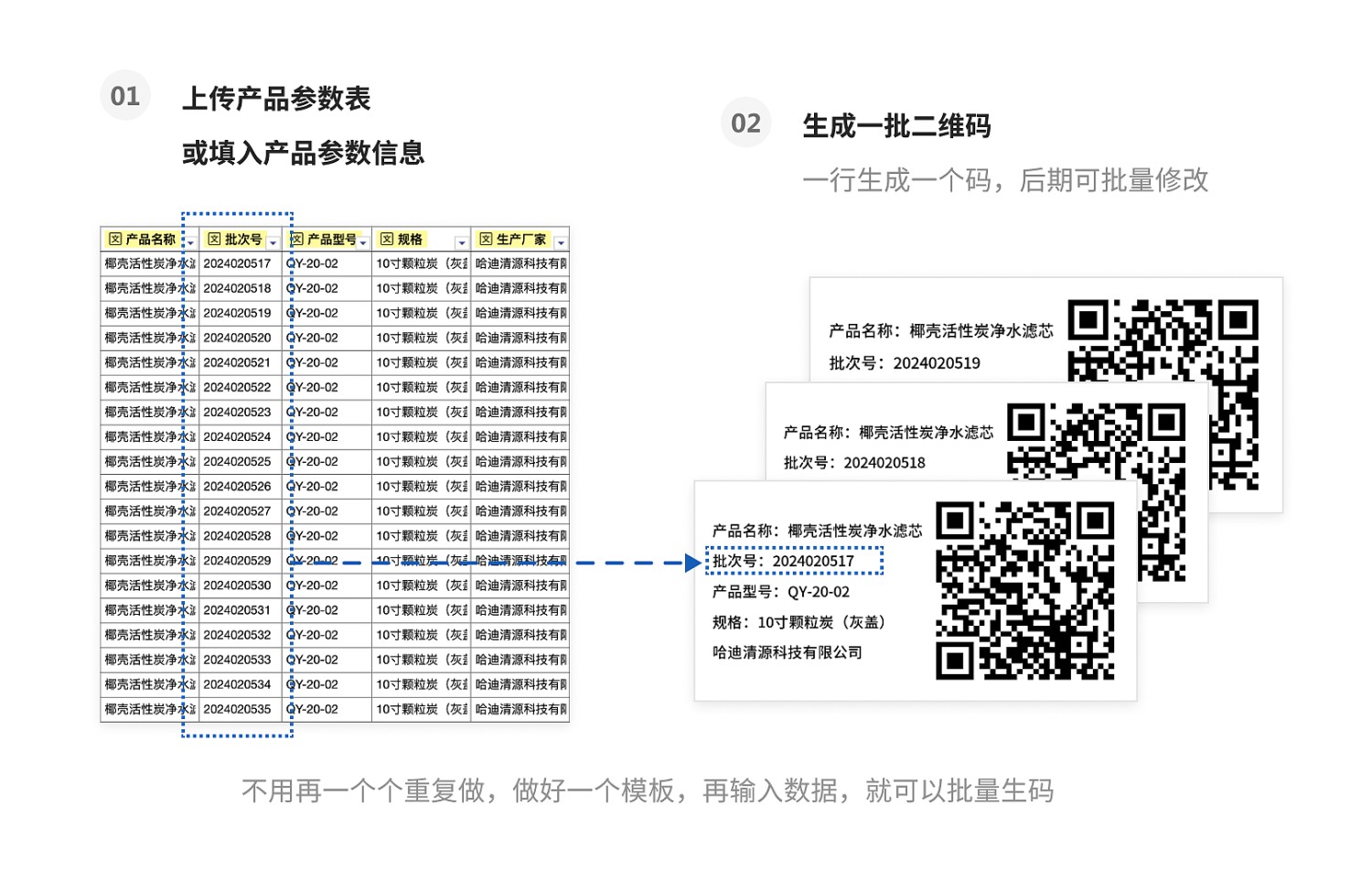Select batch number cell 2024020535
The height and width of the screenshot is (881, 1372).
click(241, 708)
